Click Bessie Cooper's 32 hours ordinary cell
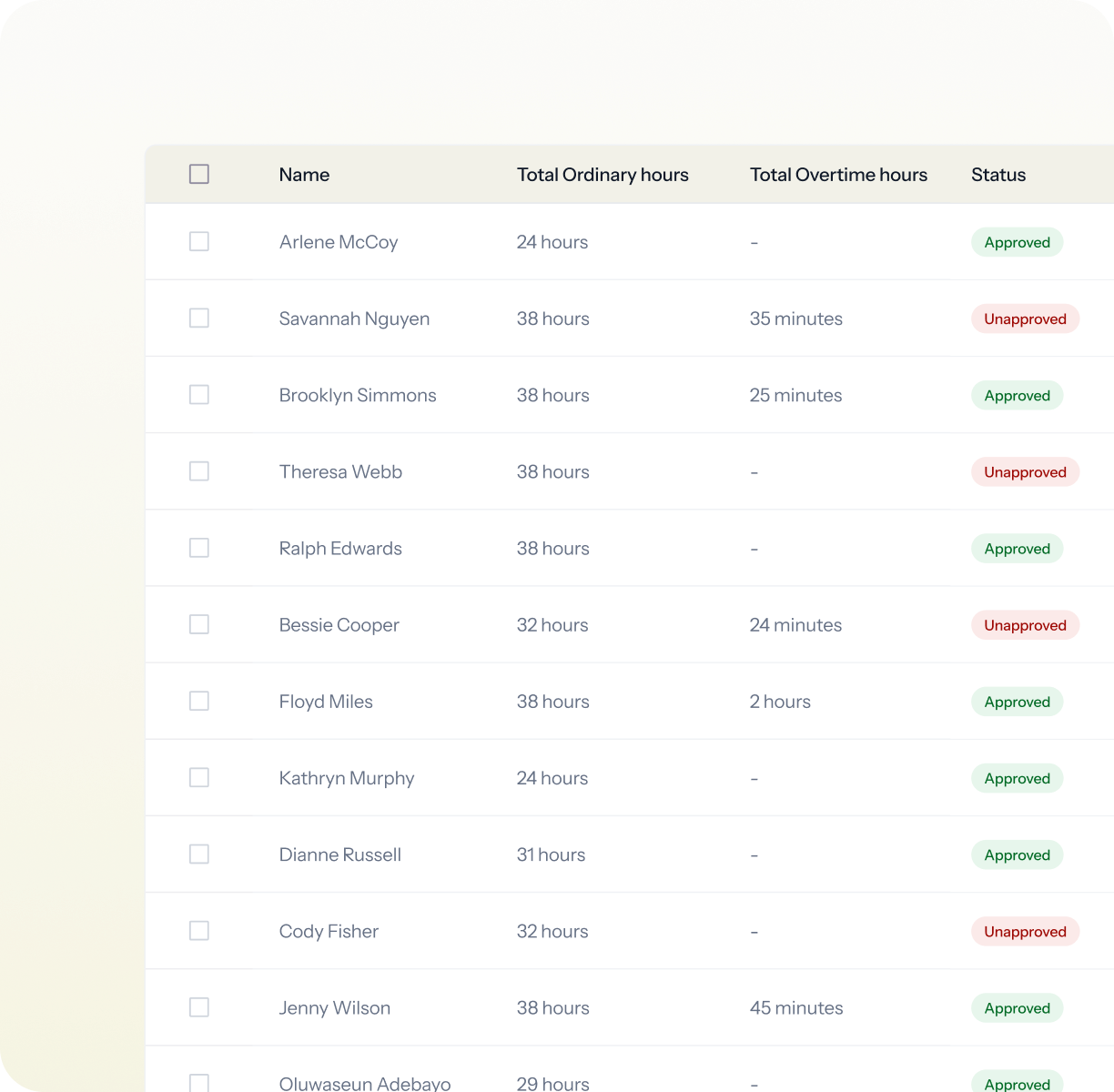Screen dimensions: 1114x1092 click(552, 625)
